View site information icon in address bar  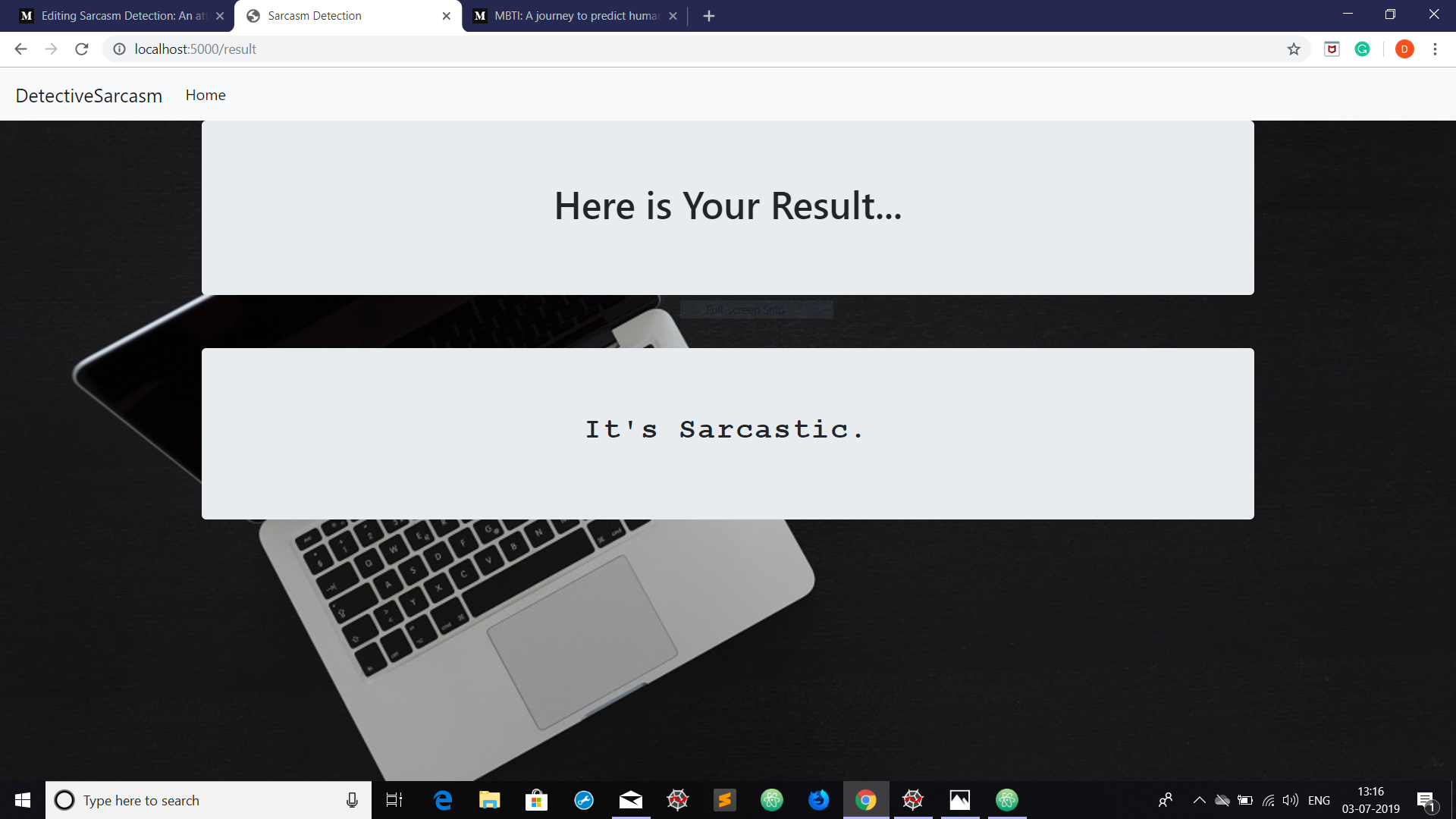pyautogui.click(x=119, y=49)
